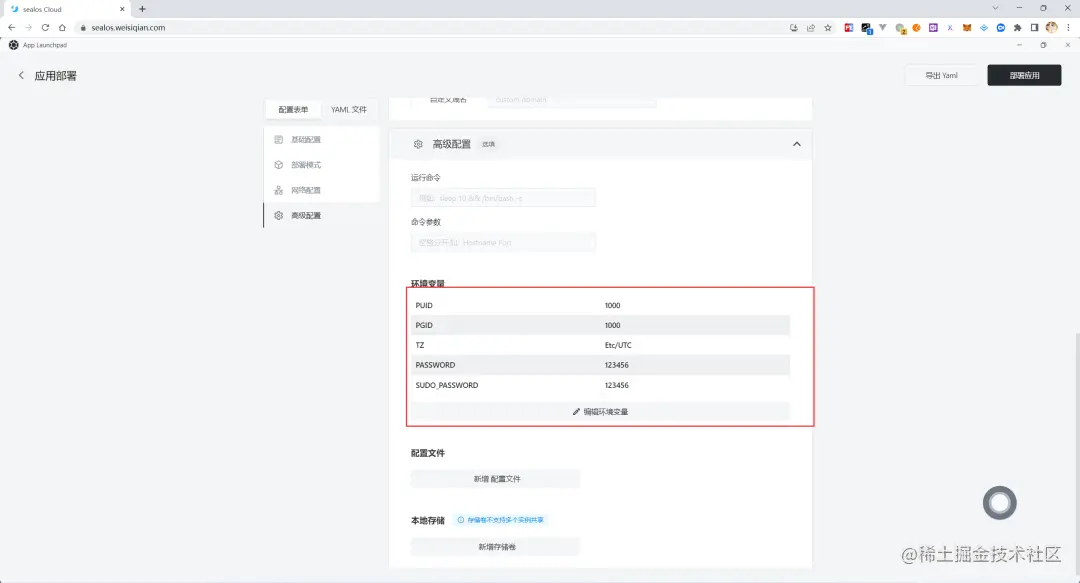
Task: Select the PUID variable name
Action: click(424, 305)
